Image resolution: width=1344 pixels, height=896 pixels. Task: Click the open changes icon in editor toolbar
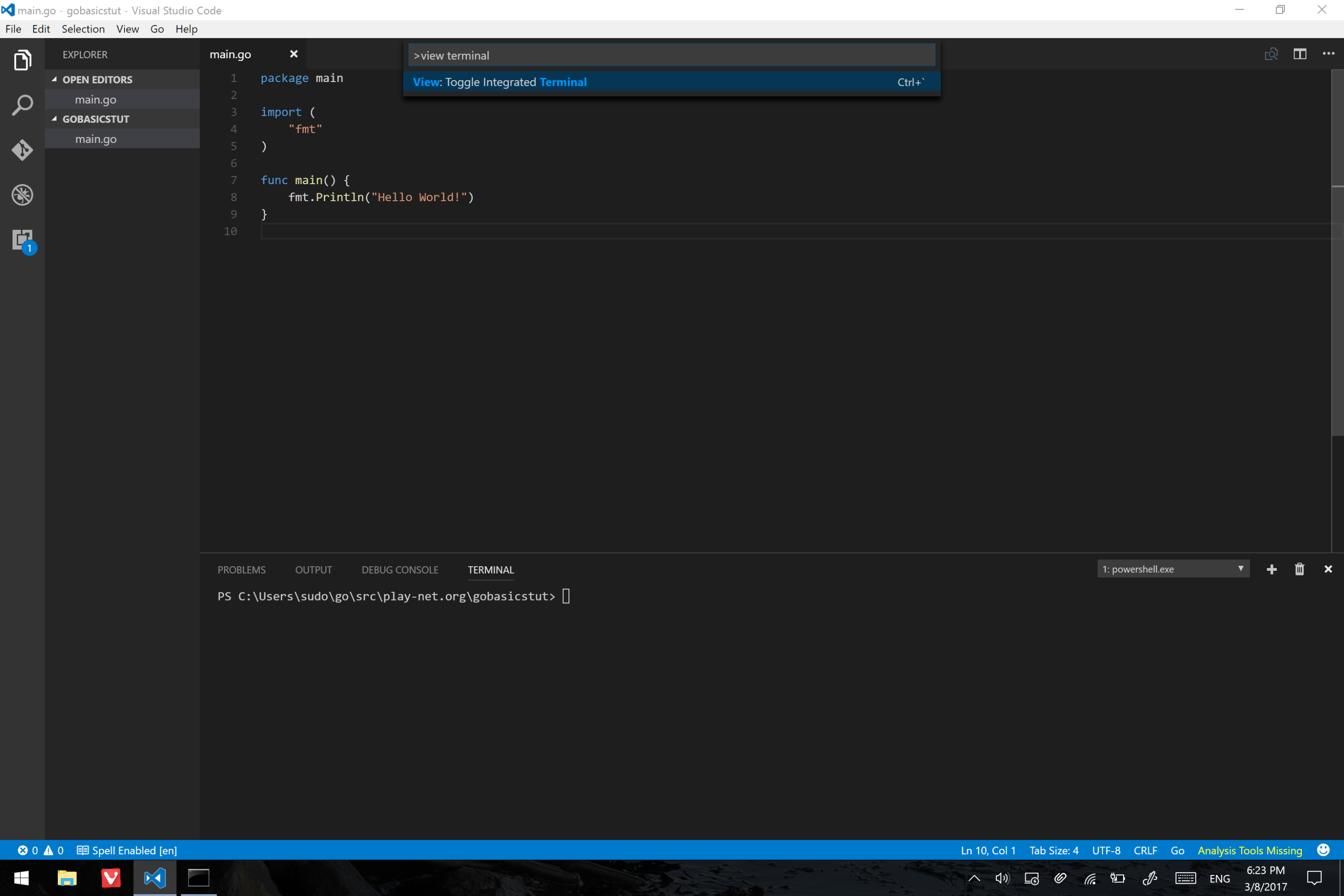(1271, 54)
